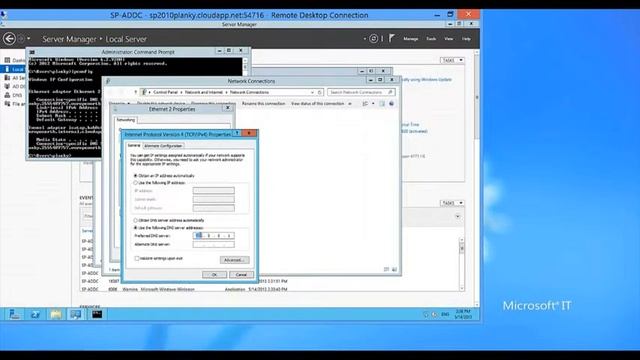
Task: Select File and Storage Services icon
Action: click(x=7, y=104)
